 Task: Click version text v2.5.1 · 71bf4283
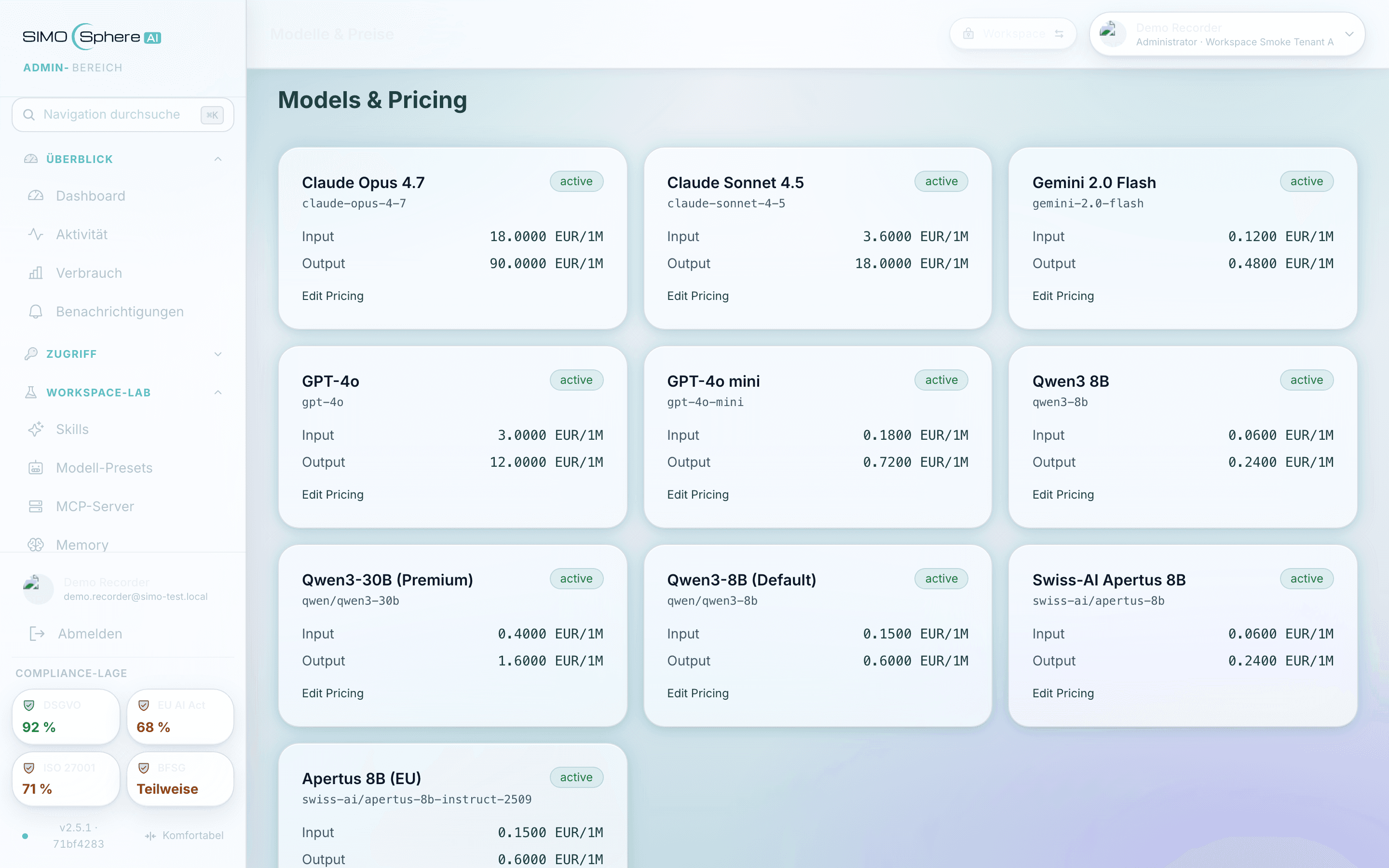[78, 835]
